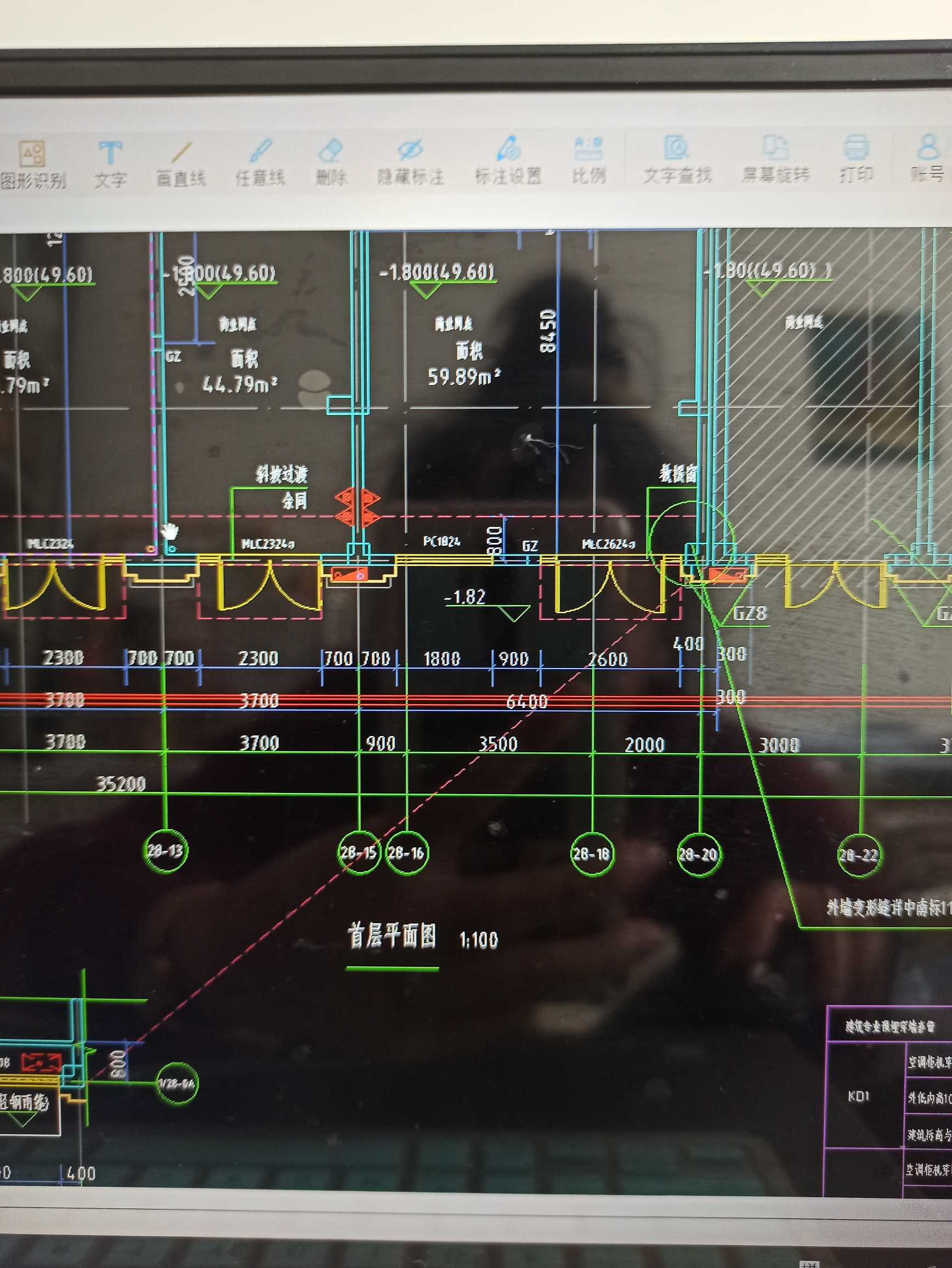Image resolution: width=952 pixels, height=1268 pixels.
Task: Click the drawing title 首层平面图
Action: [x=393, y=937]
